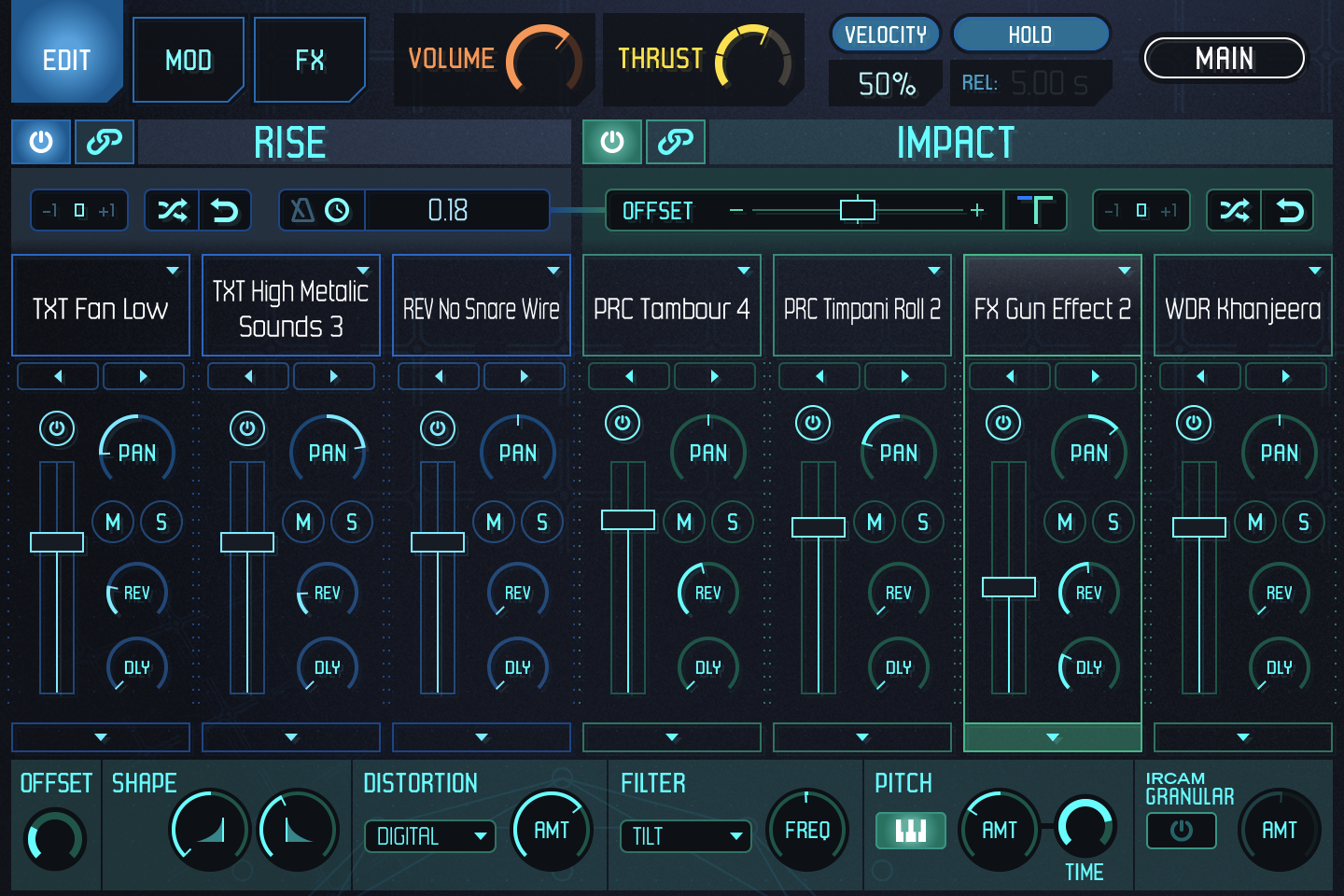Click the chain link icon beside RISE
The height and width of the screenshot is (896, 1344).
pyautogui.click(x=104, y=142)
